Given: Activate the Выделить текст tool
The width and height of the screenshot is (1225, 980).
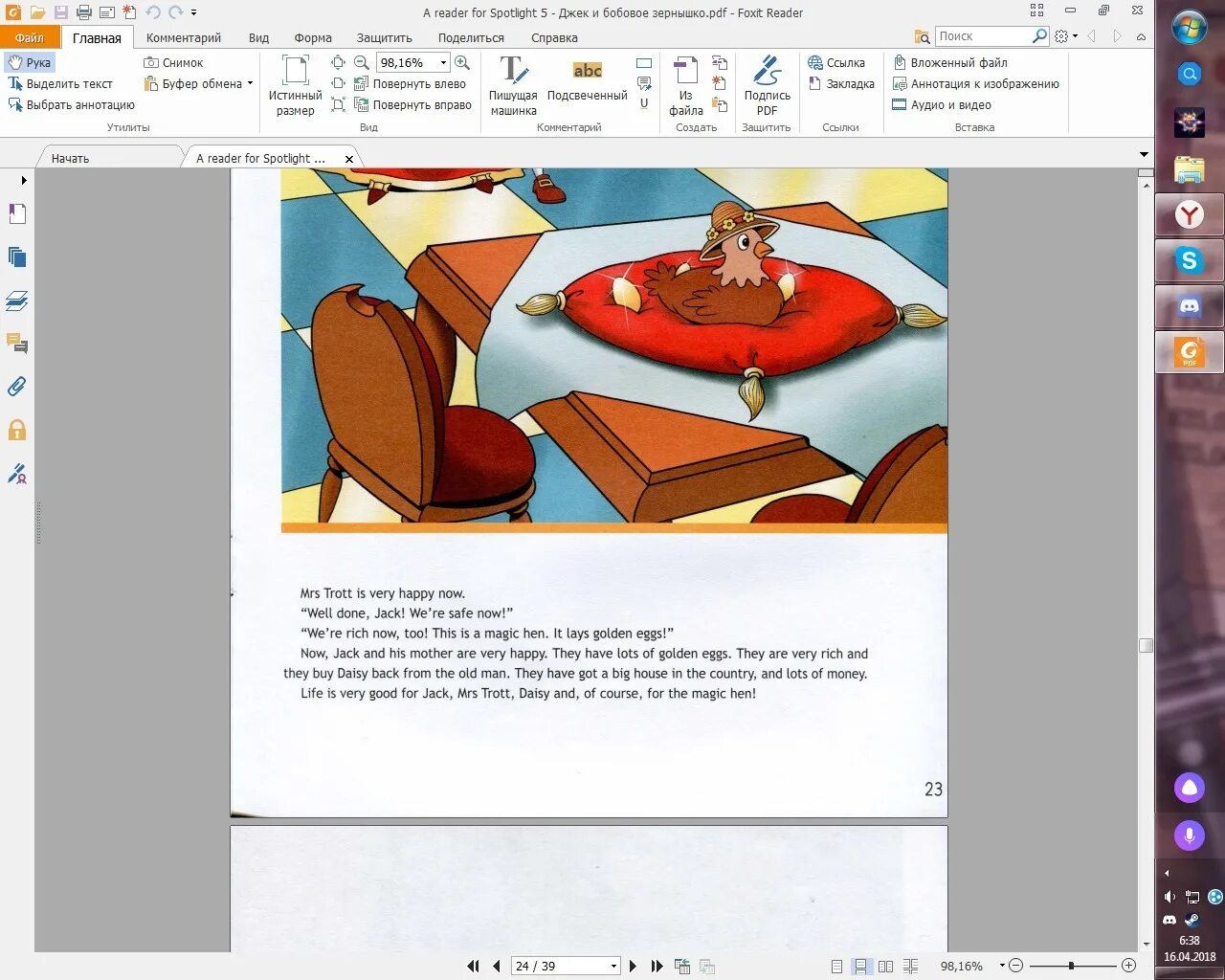Looking at the screenshot, I should [x=60, y=83].
